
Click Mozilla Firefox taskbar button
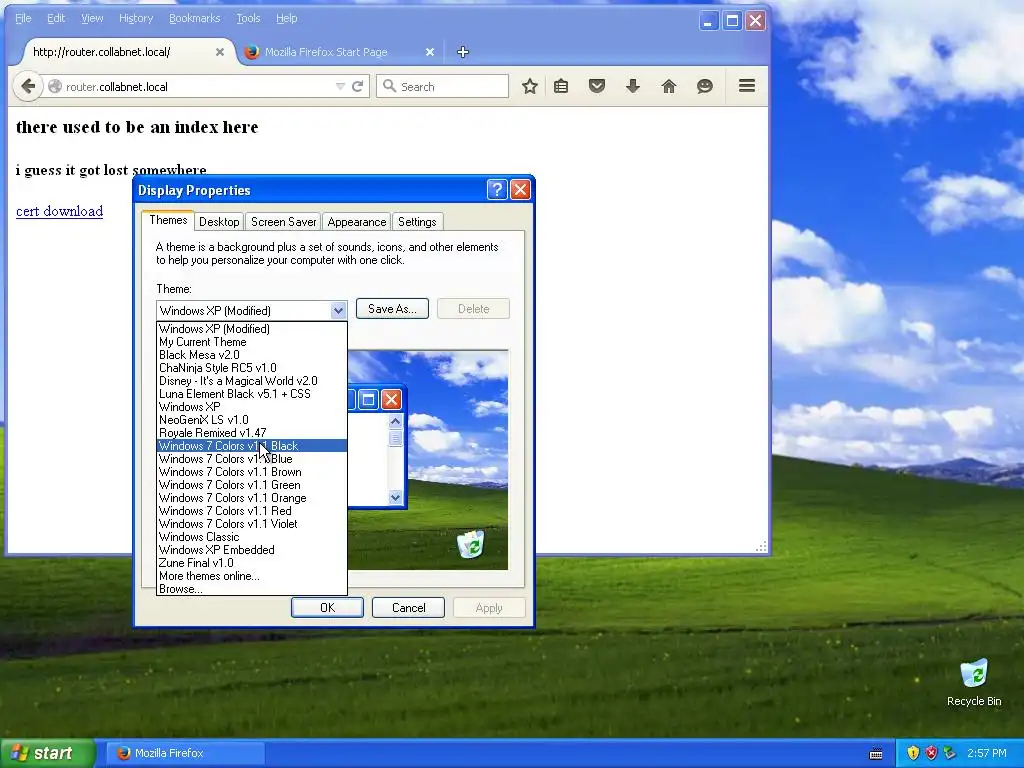click(x=185, y=753)
